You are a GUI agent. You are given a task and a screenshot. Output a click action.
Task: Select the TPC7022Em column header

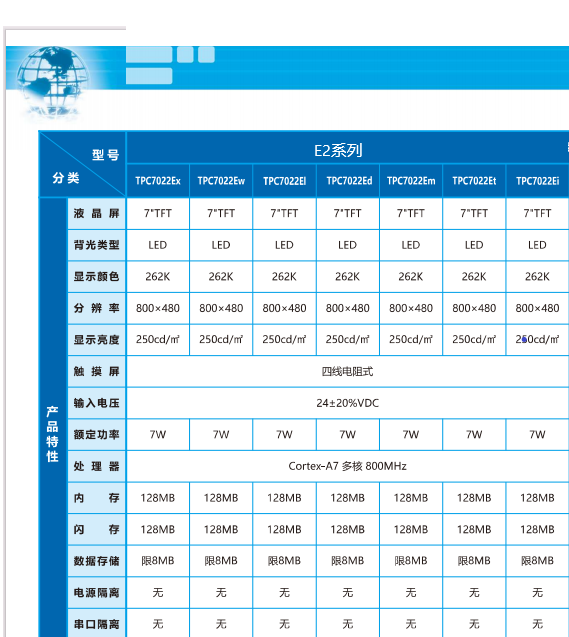point(411,181)
